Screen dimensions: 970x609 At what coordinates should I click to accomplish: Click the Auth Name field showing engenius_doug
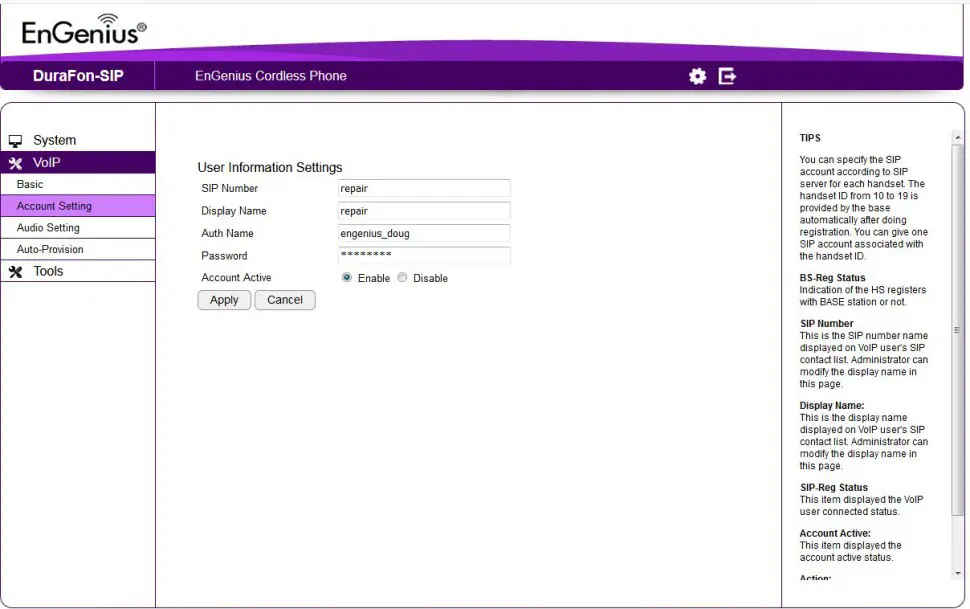pyautogui.click(x=424, y=233)
